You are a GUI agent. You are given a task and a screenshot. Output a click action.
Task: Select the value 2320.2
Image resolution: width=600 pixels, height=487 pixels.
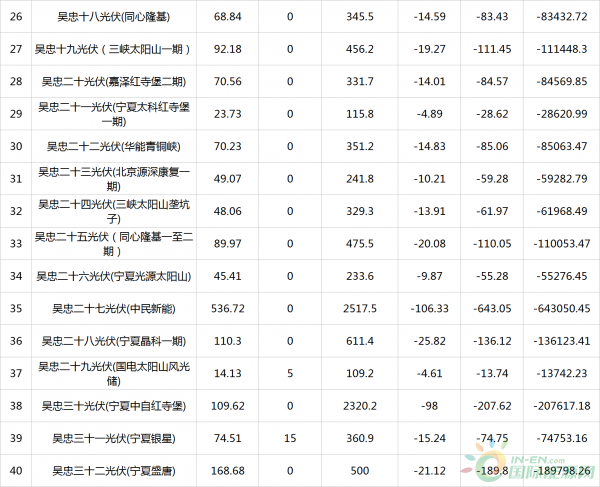click(x=360, y=406)
